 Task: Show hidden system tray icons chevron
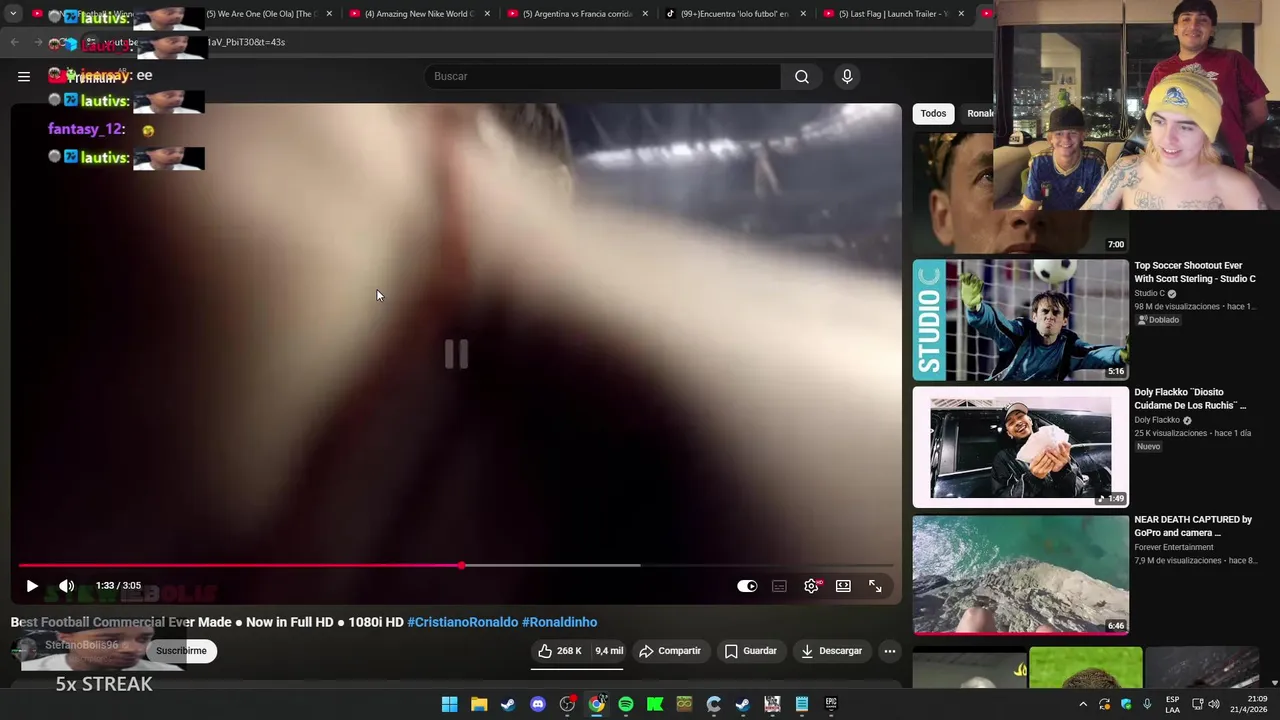(1083, 705)
